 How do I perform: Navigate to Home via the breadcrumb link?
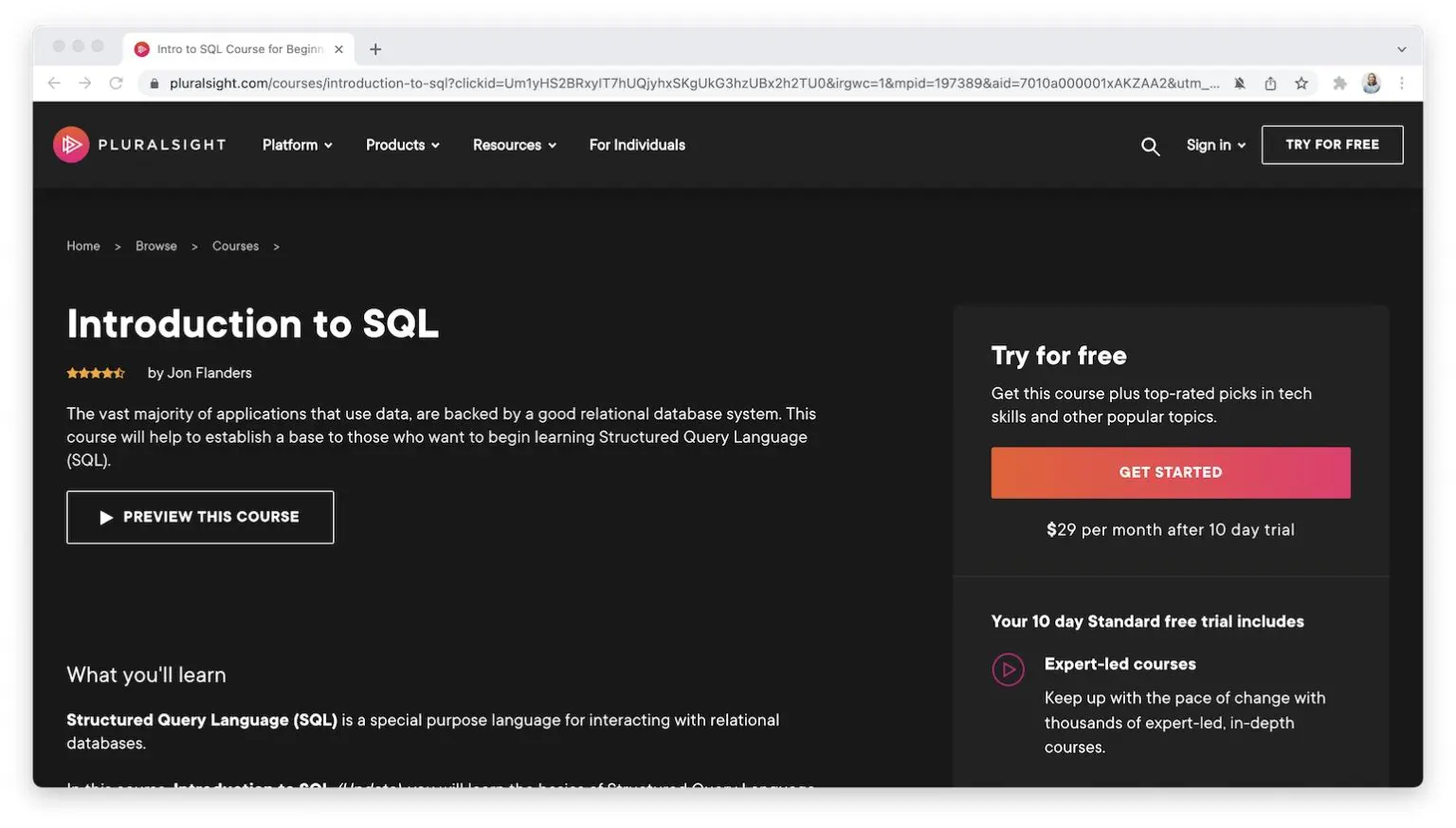pyautogui.click(x=82, y=246)
